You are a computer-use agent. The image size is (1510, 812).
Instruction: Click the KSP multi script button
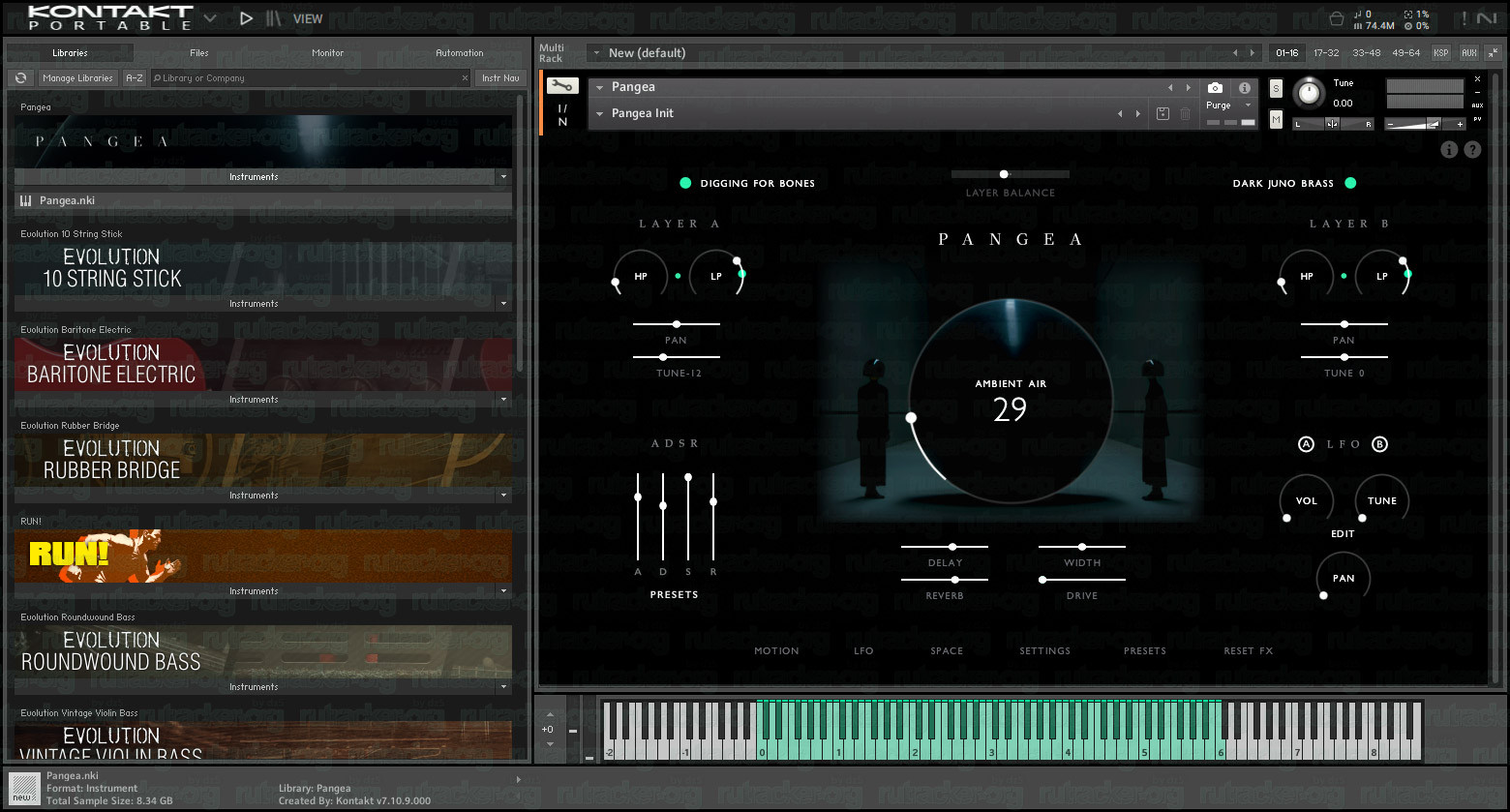(1441, 53)
